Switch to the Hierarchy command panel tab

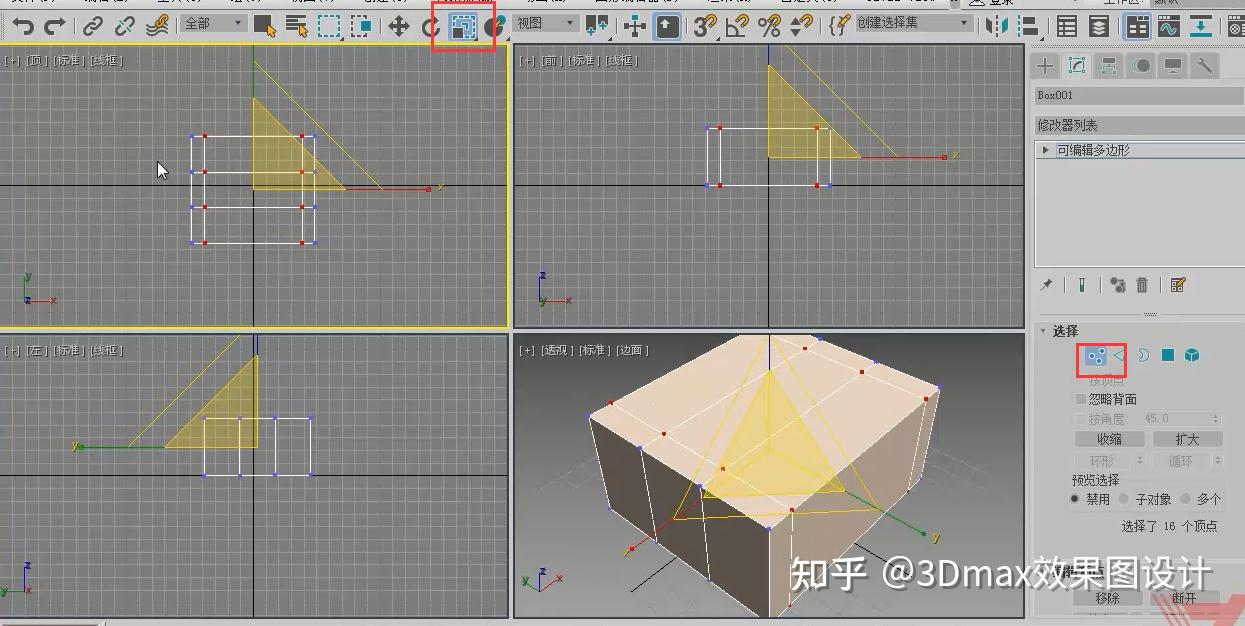coord(1109,66)
